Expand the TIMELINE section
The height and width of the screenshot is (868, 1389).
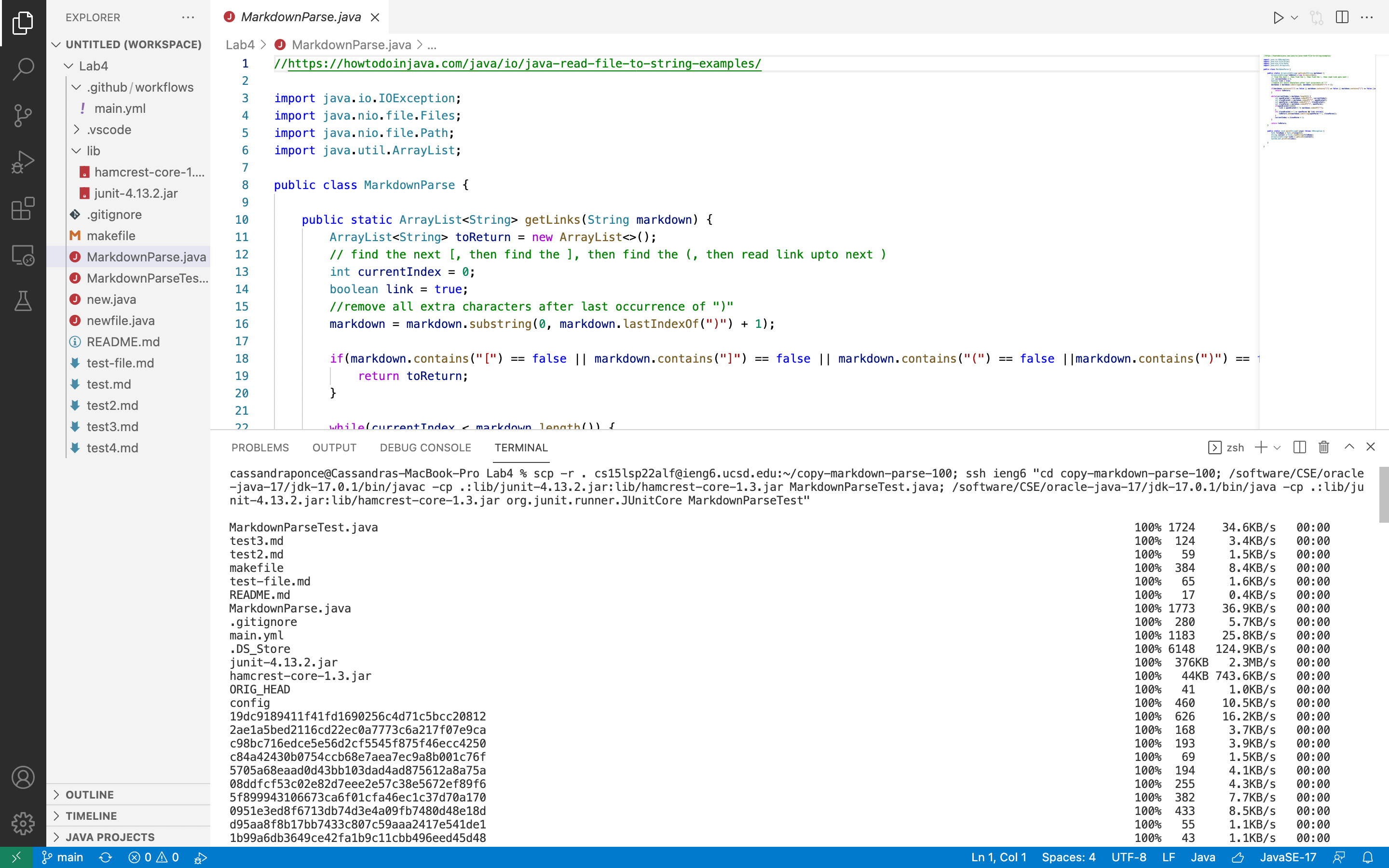click(129, 816)
